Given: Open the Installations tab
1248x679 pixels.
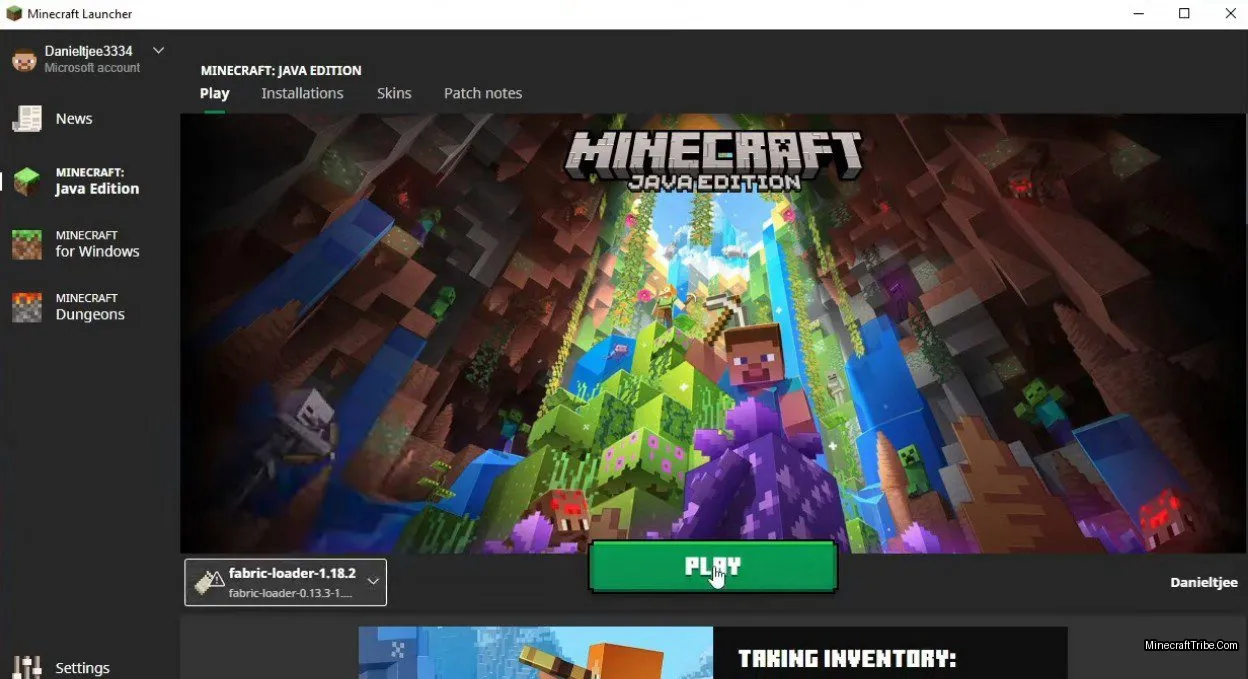Looking at the screenshot, I should pyautogui.click(x=302, y=93).
